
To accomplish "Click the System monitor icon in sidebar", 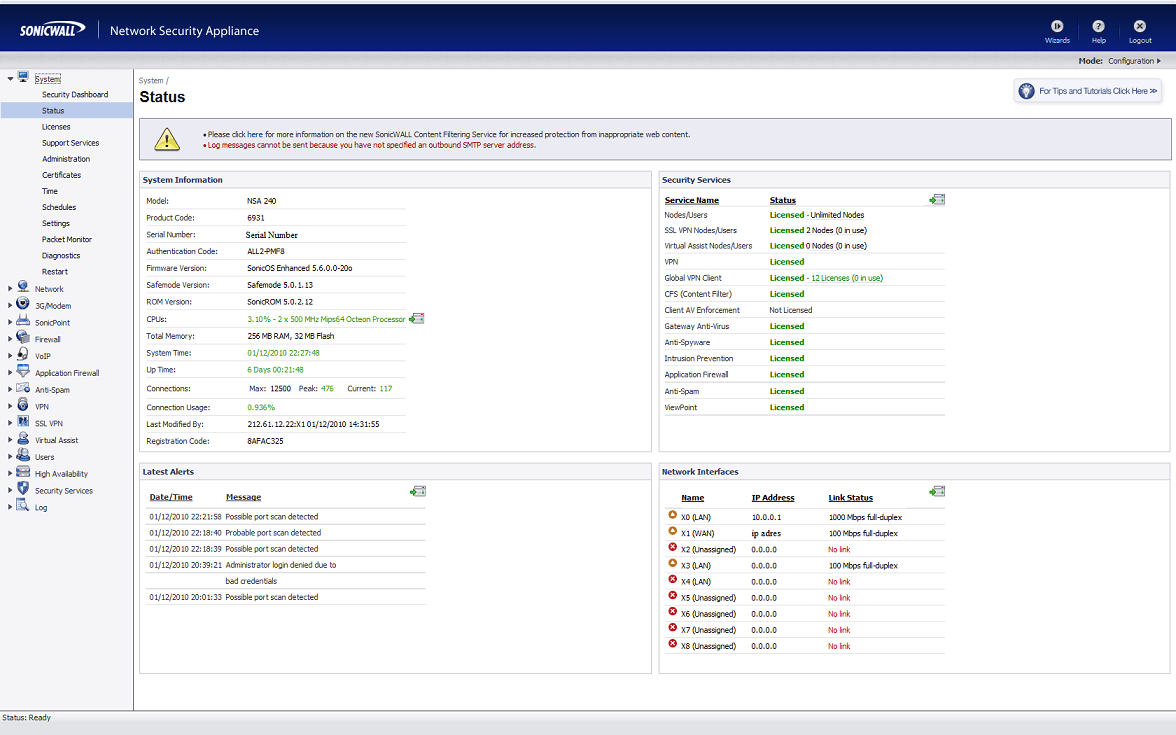I will coord(23,77).
